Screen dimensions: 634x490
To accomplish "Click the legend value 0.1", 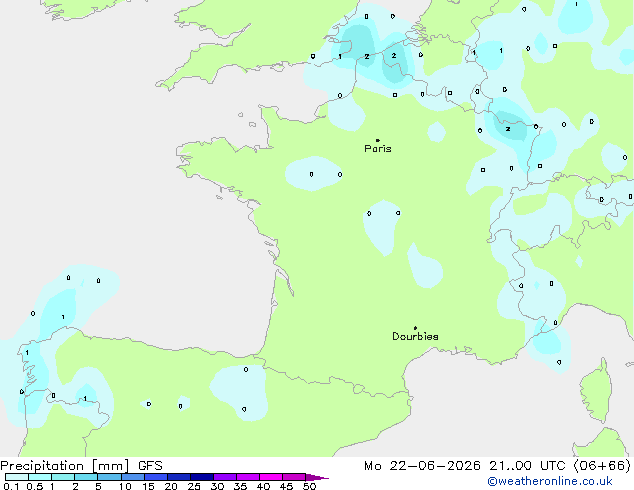I will coord(11,486).
